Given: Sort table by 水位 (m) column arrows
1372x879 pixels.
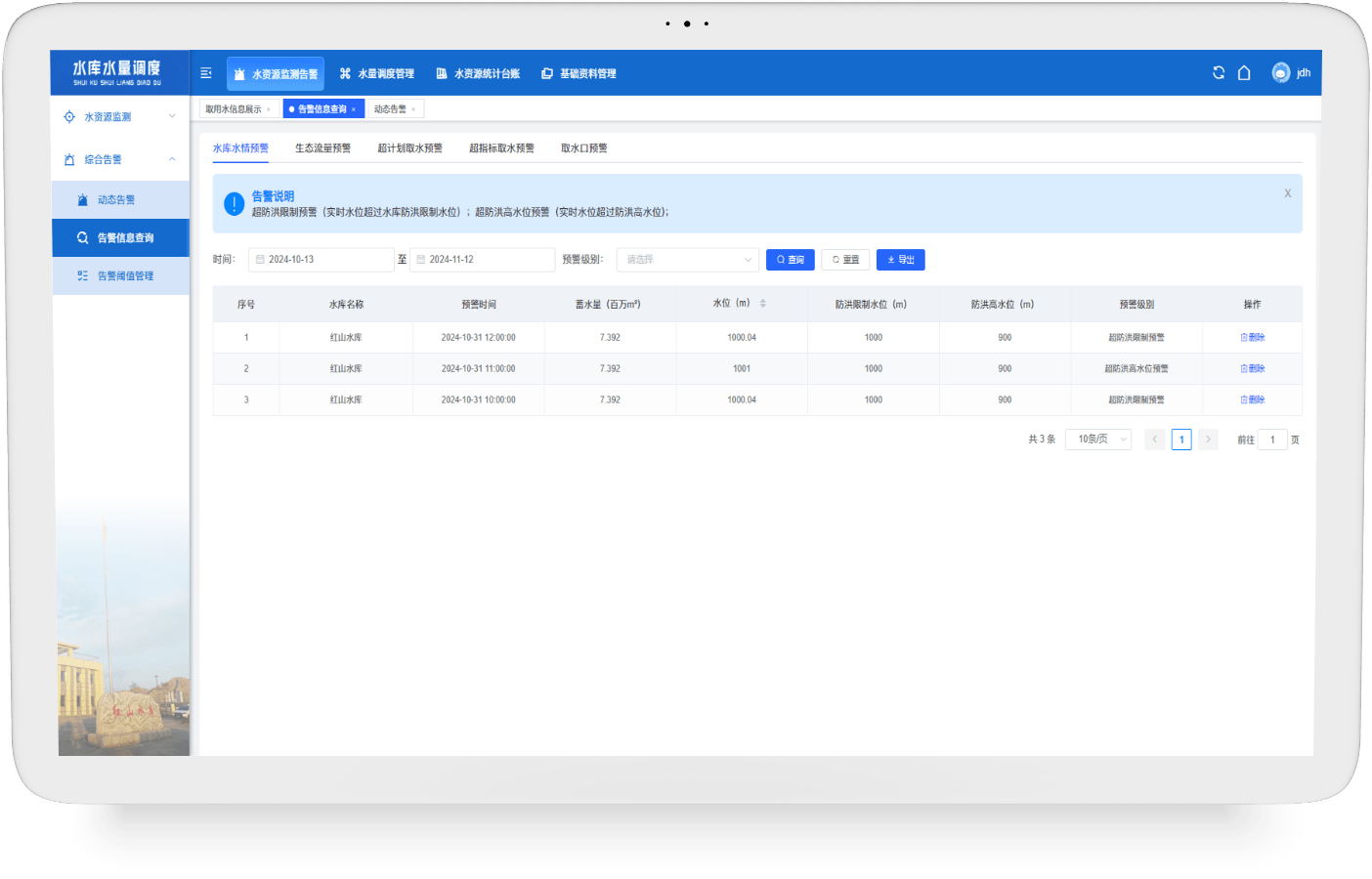Looking at the screenshot, I should point(763,304).
